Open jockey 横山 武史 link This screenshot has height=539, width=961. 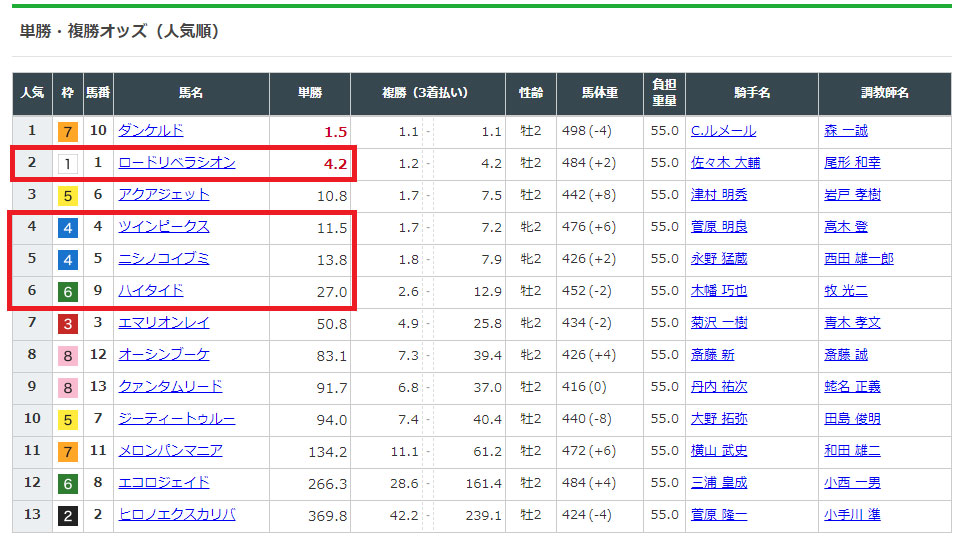(718, 450)
